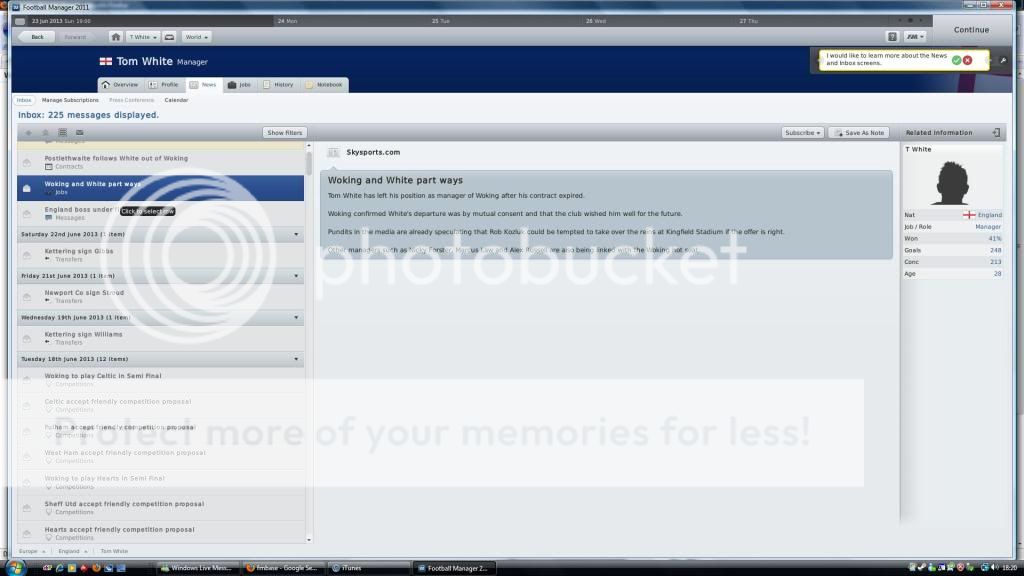
Task: Click the Home icon in the navigation bar
Action: (x=116, y=37)
